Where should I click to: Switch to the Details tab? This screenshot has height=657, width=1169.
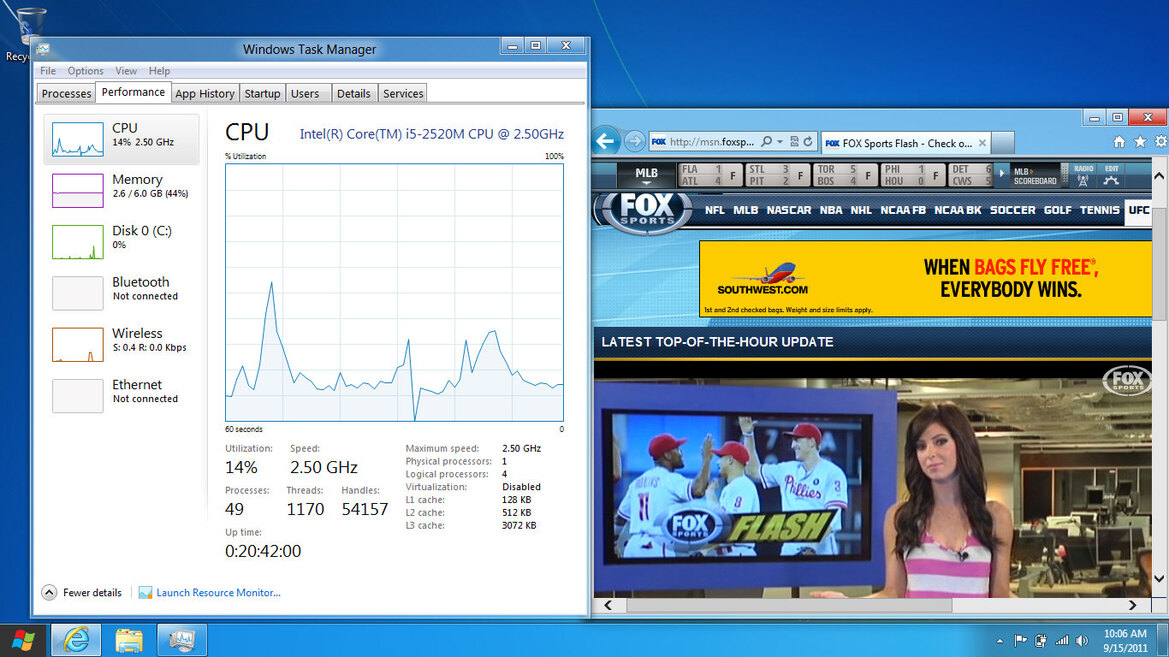(353, 93)
